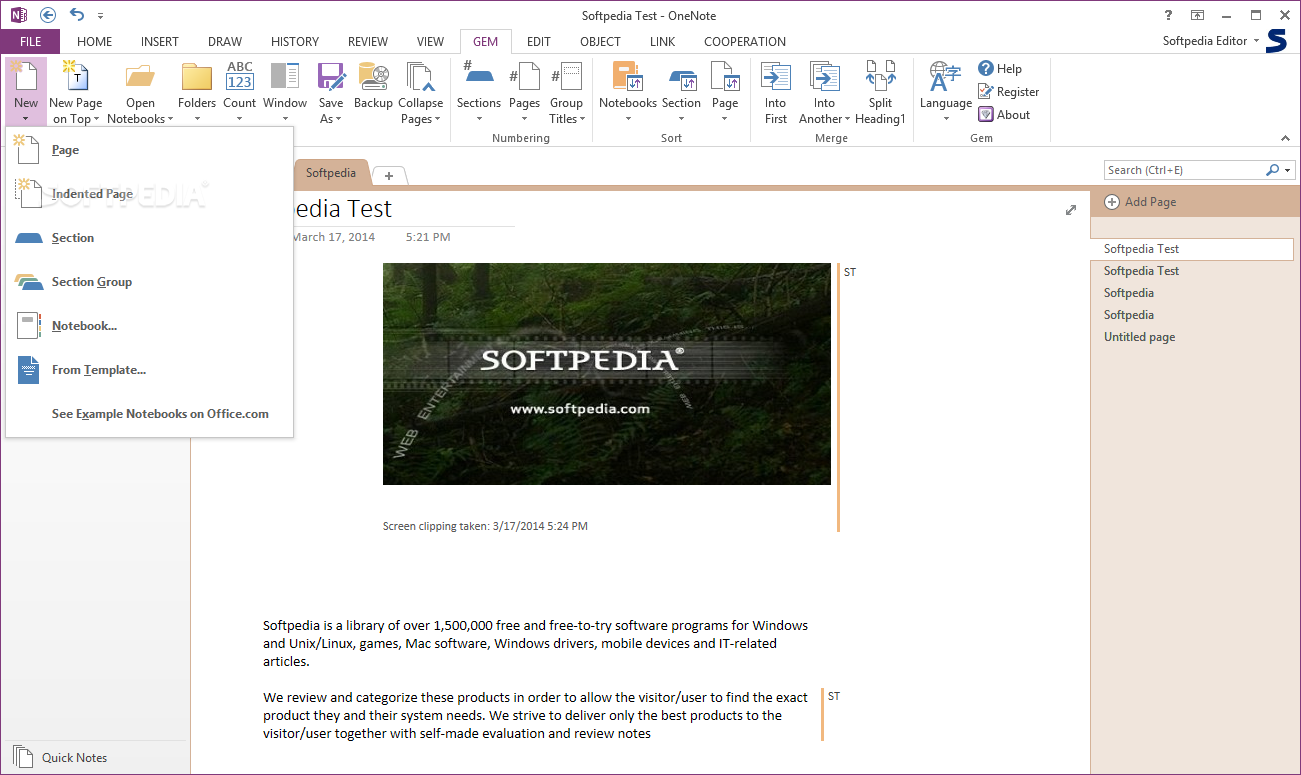Choose Section Group in the New menu

coord(149,282)
